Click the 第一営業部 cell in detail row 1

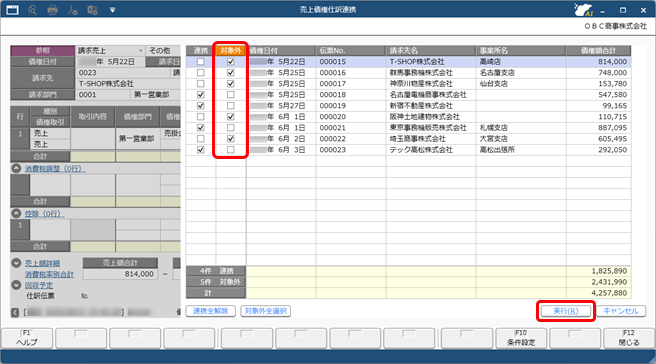[x=137, y=138]
